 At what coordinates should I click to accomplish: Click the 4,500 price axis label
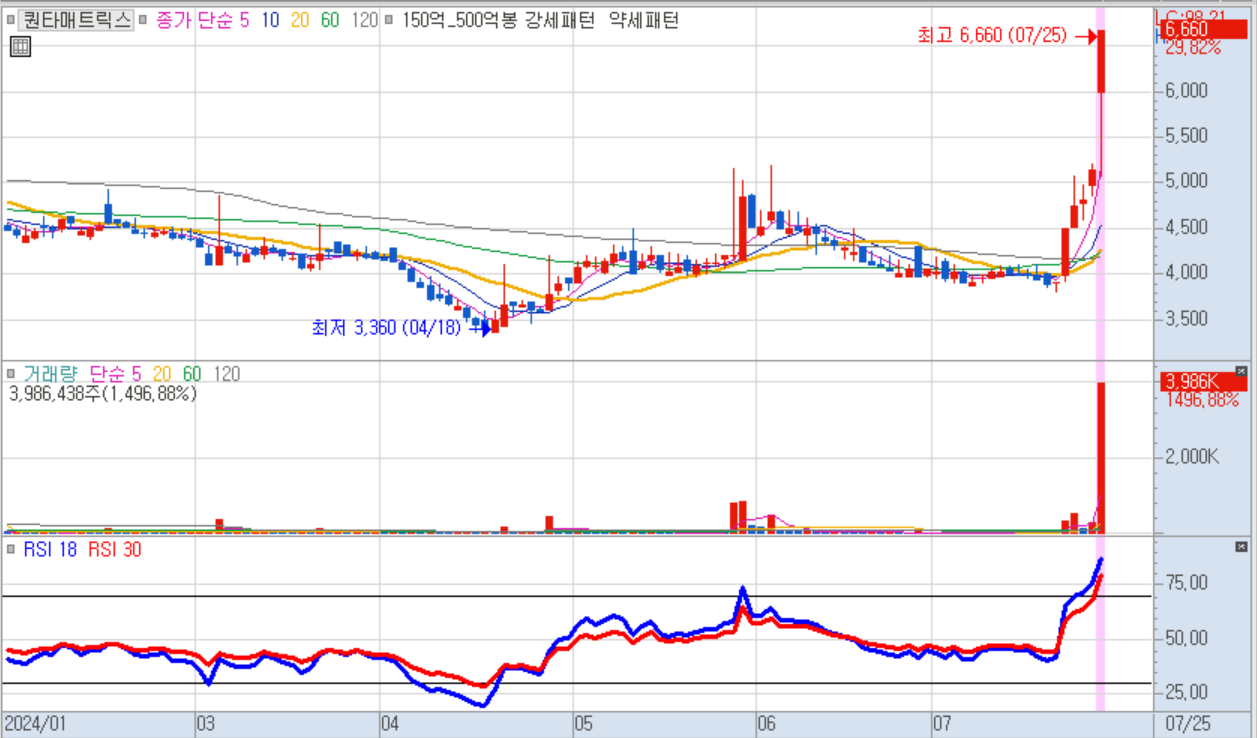tap(1187, 227)
